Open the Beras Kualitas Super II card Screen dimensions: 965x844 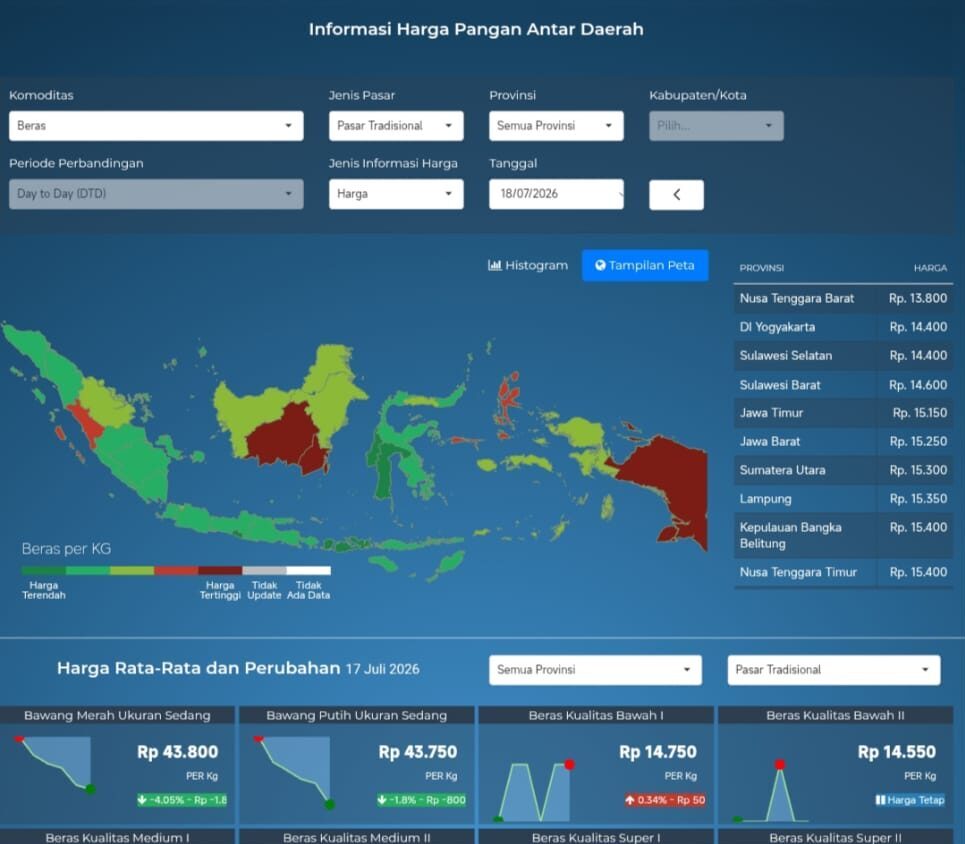coord(835,837)
